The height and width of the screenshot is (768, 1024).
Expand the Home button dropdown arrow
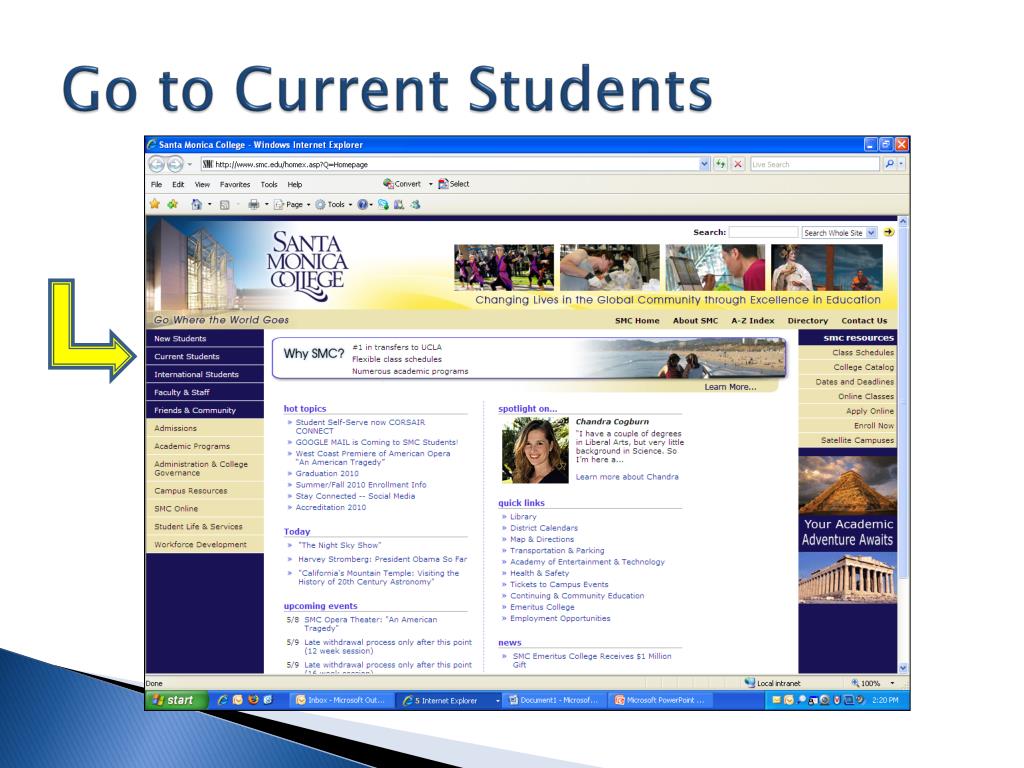210,204
